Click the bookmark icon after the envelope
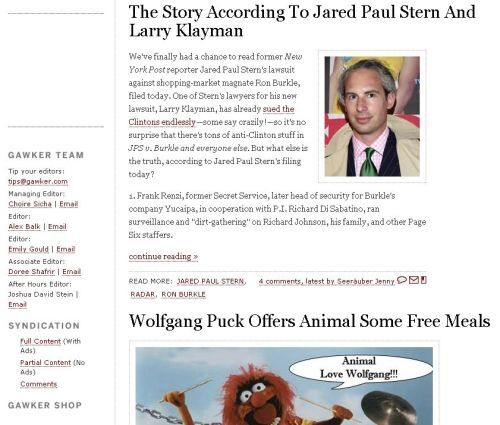Viewport: 500px width, 425px height. pos(423,280)
